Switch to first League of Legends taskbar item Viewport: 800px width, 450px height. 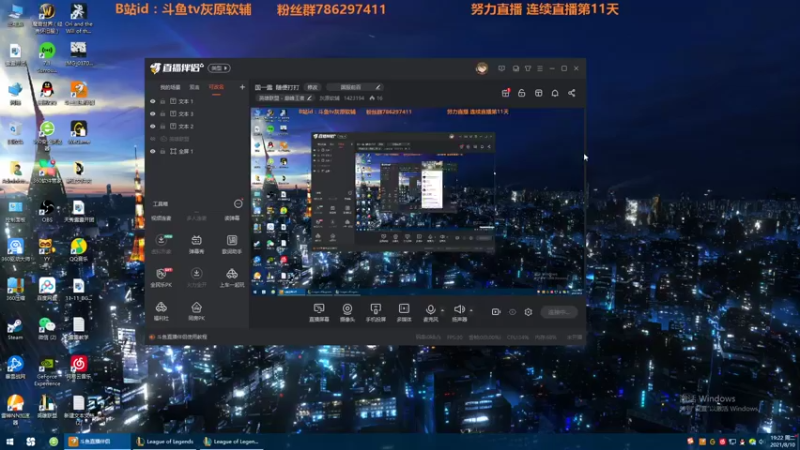point(164,441)
